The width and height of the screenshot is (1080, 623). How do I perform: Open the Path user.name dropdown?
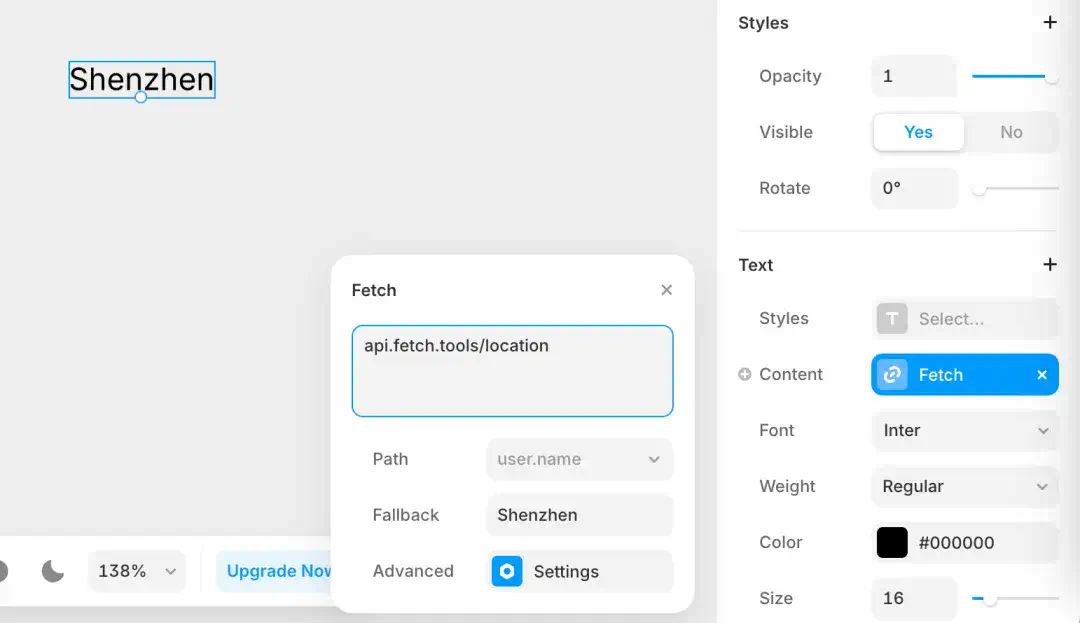pyautogui.click(x=579, y=459)
